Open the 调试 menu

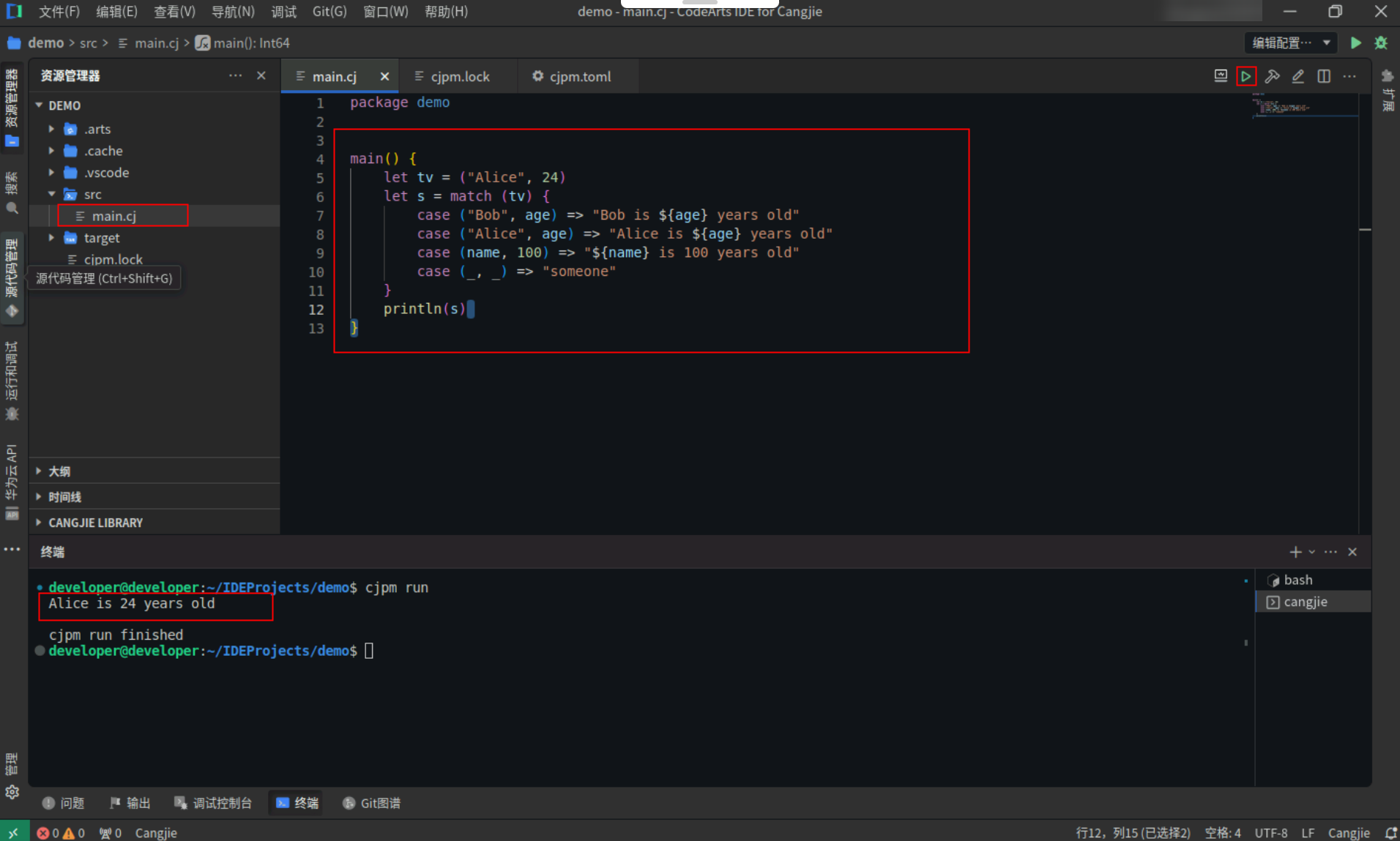point(284,12)
